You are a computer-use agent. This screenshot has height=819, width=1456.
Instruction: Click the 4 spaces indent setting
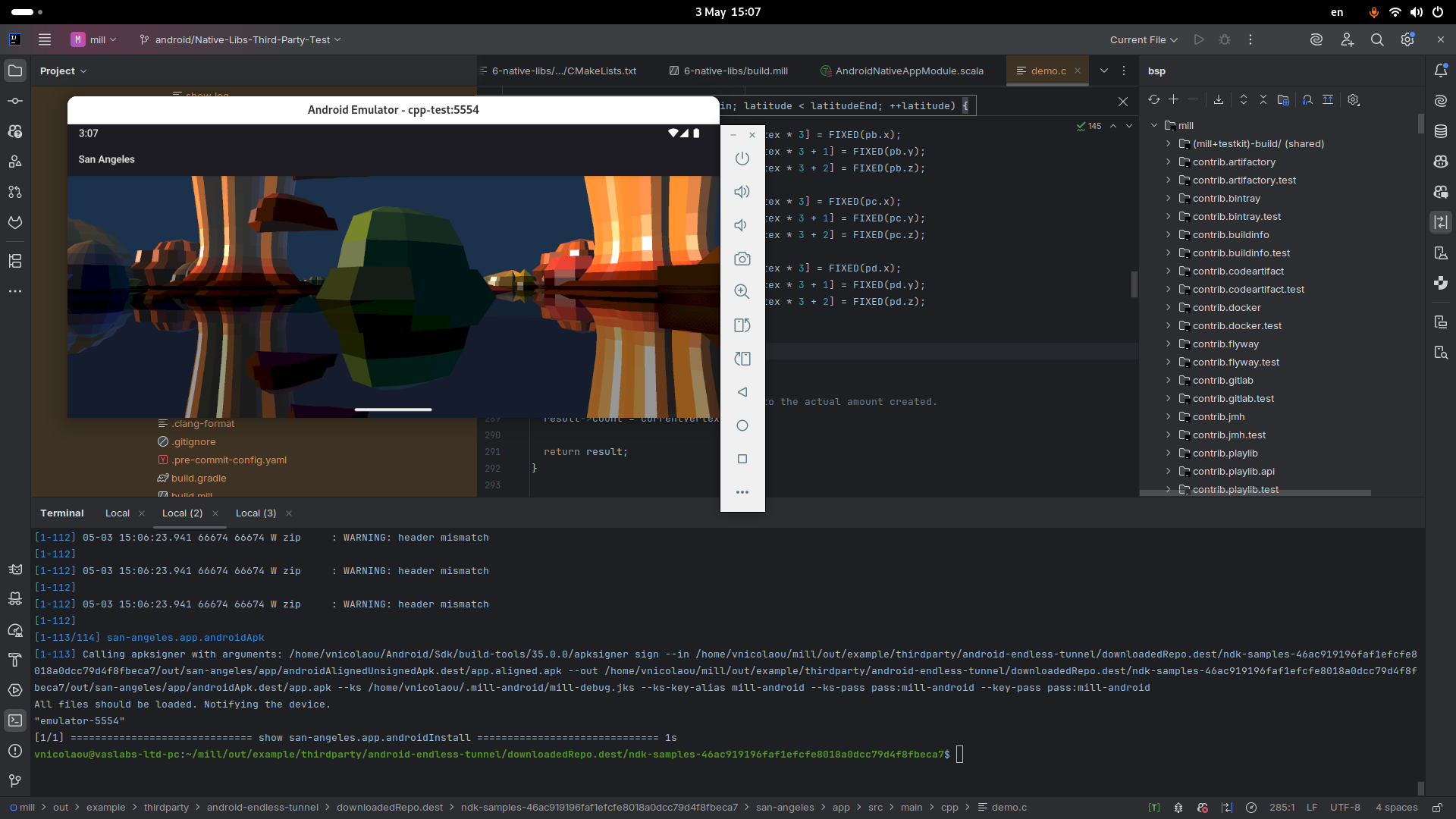[1397, 808]
